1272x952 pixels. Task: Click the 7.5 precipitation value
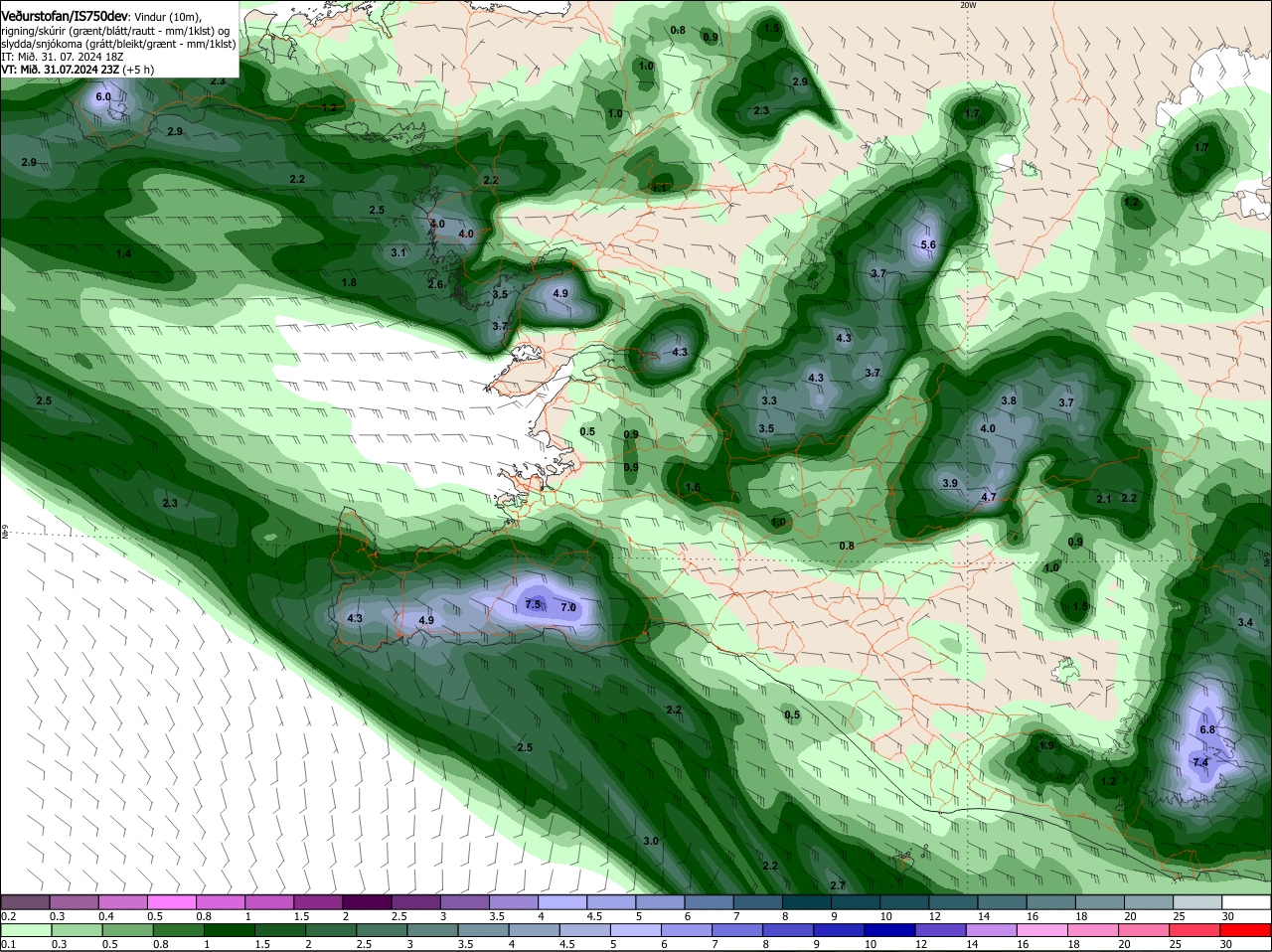point(533,604)
